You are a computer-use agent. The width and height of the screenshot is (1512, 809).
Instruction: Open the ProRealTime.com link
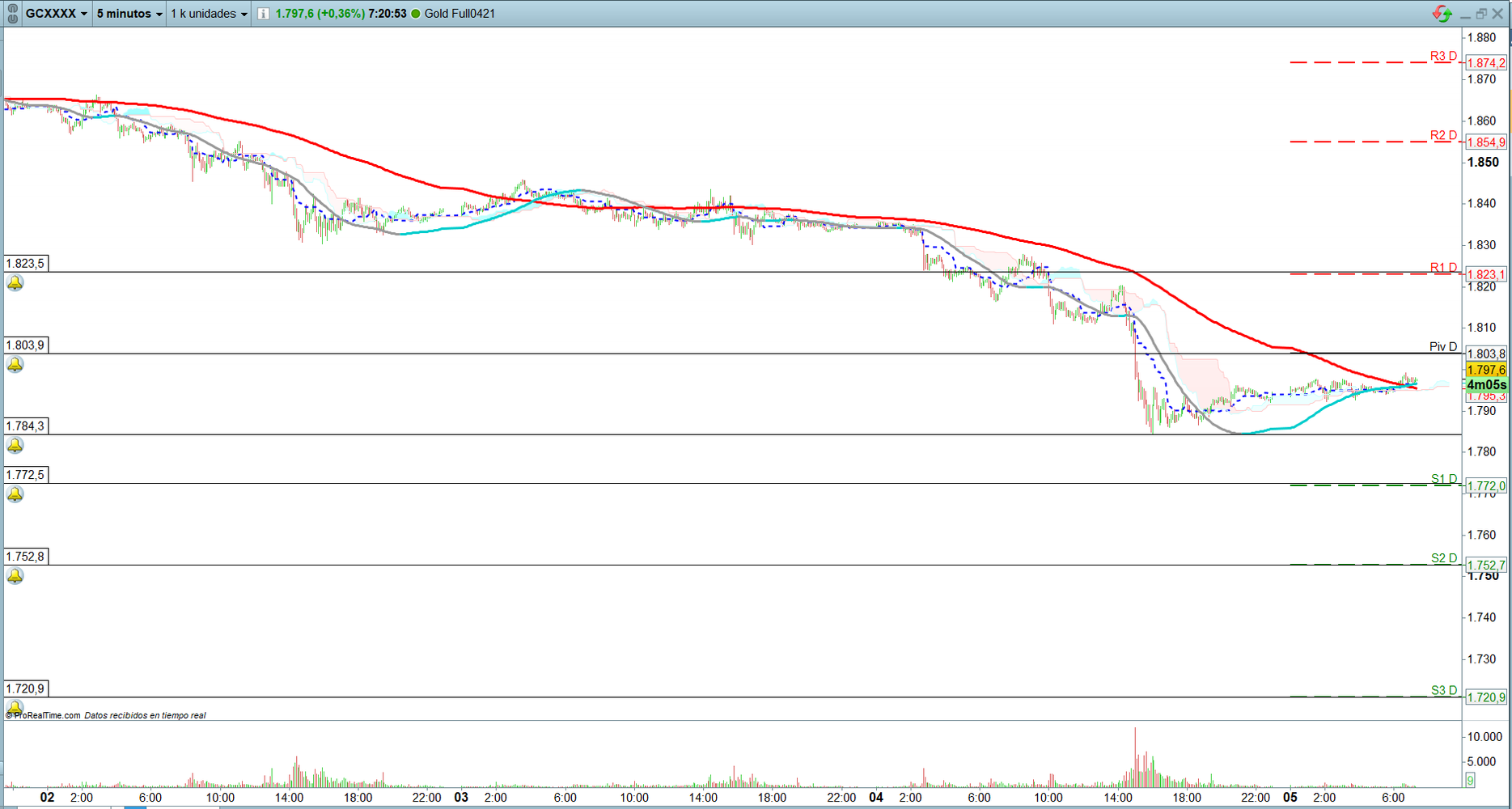[x=47, y=715]
